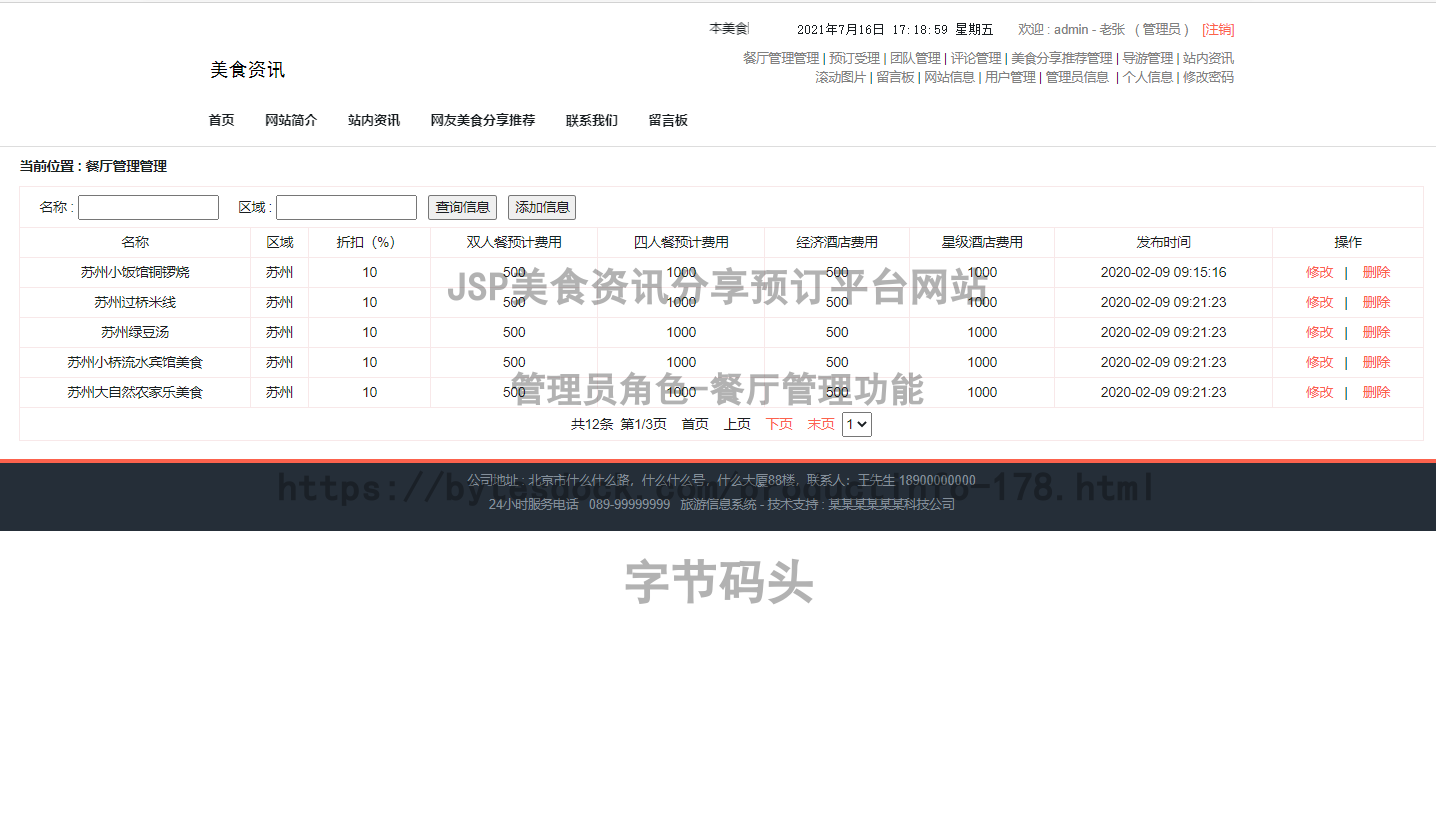The image size is (1436, 826).
Task: Click the 注销 logout link
Action: 1218,30
